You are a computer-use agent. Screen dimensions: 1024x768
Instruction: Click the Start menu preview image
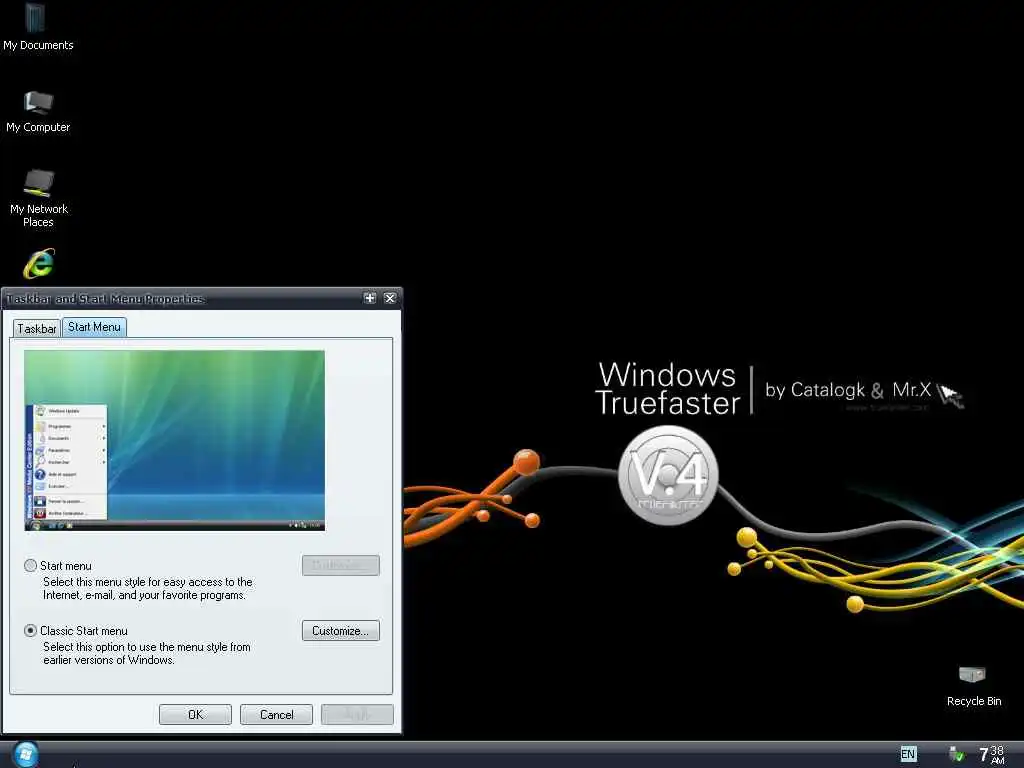(174, 440)
